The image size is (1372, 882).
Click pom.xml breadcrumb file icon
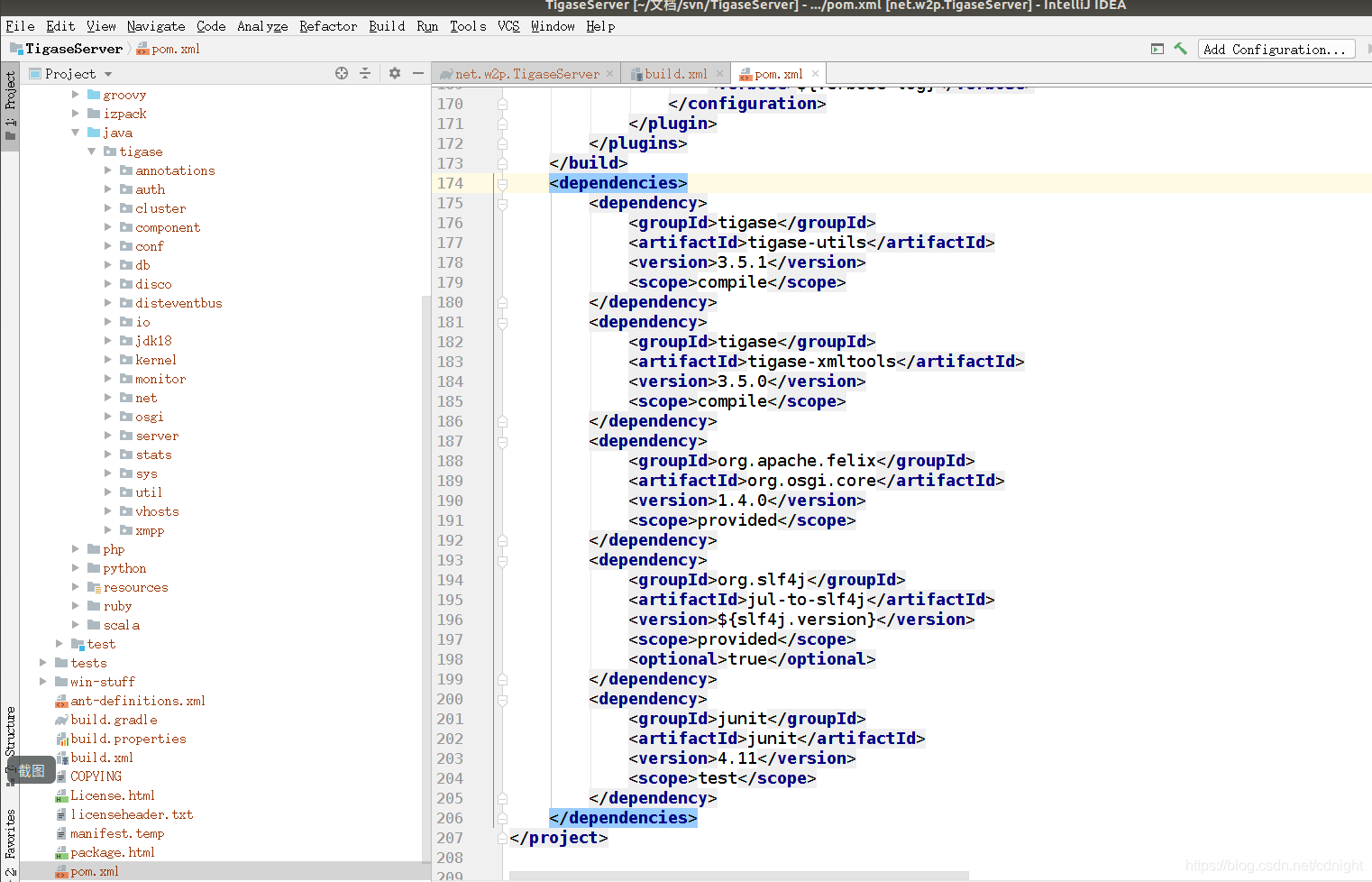click(142, 49)
